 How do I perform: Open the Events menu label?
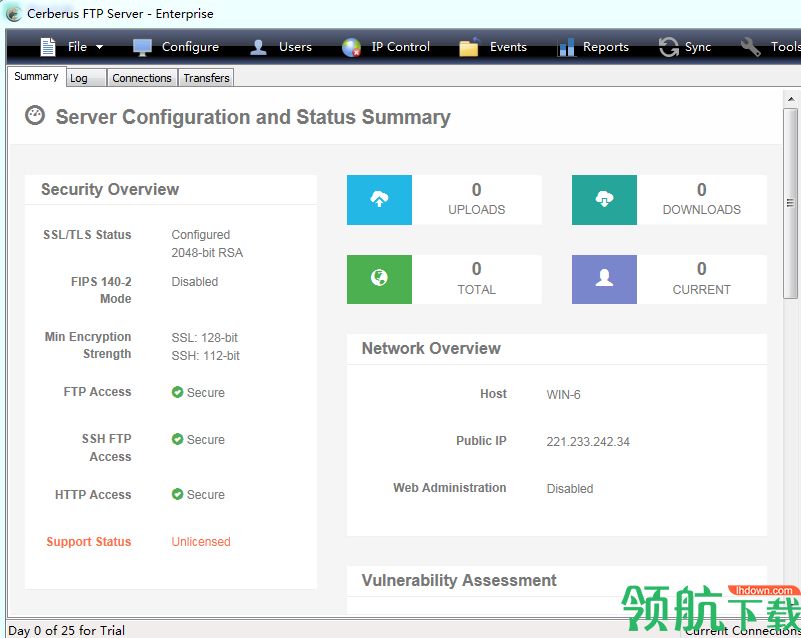pyautogui.click(x=508, y=47)
